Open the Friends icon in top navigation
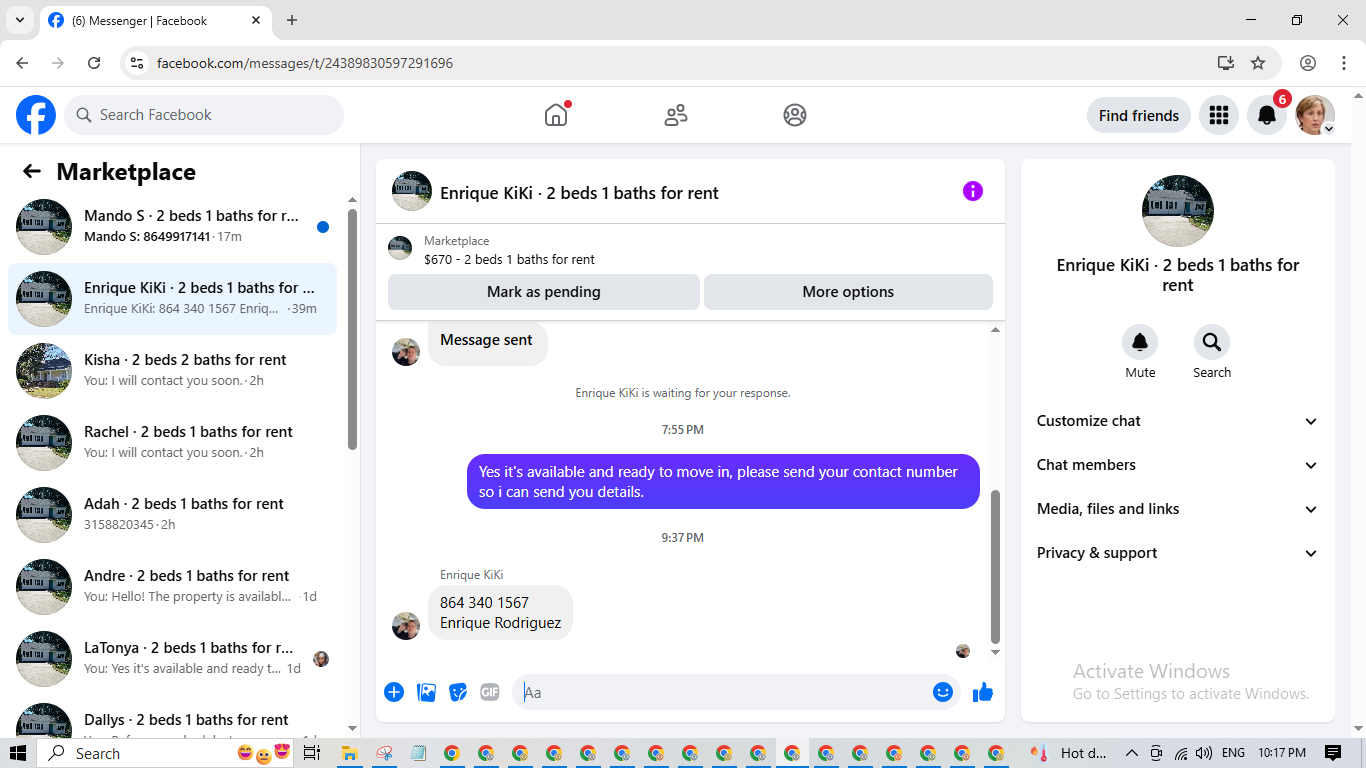Viewport: 1366px width, 768px height. [x=676, y=115]
